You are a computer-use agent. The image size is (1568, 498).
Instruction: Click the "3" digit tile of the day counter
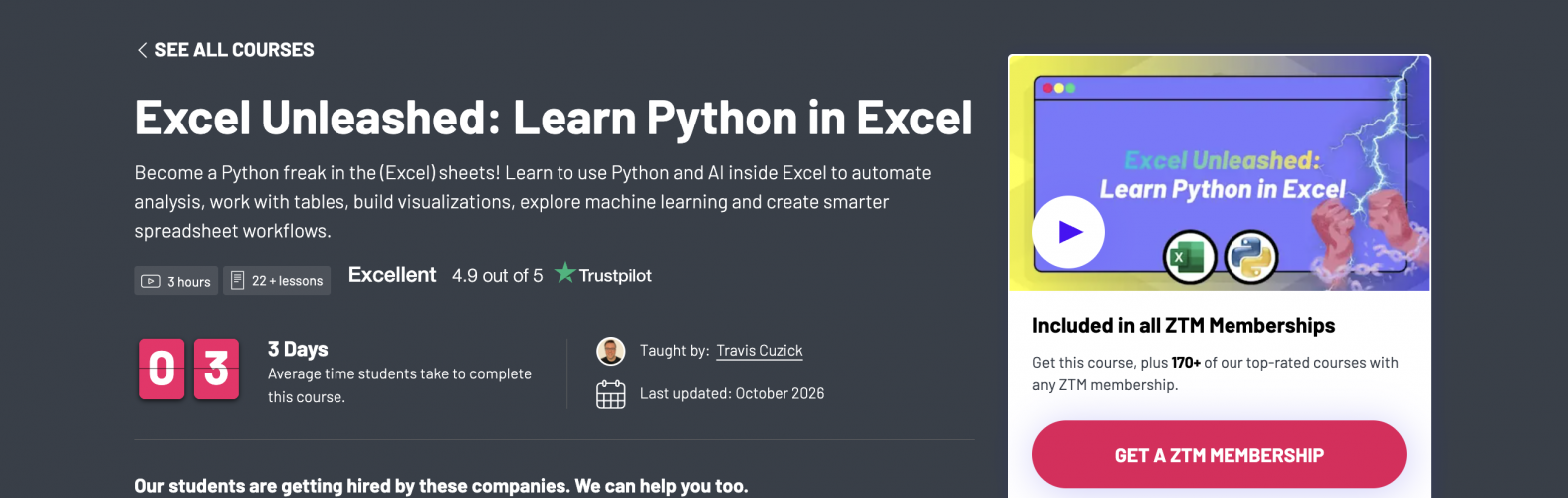216,370
